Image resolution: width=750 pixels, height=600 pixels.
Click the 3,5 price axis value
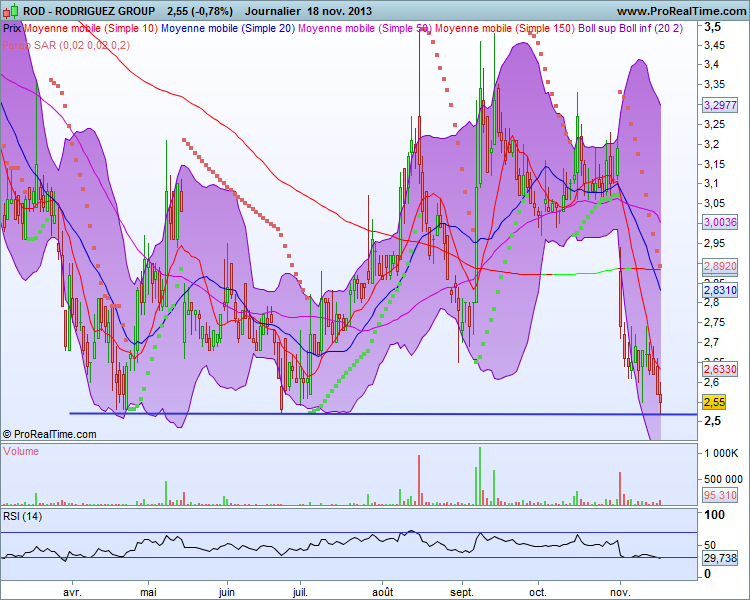(712, 27)
